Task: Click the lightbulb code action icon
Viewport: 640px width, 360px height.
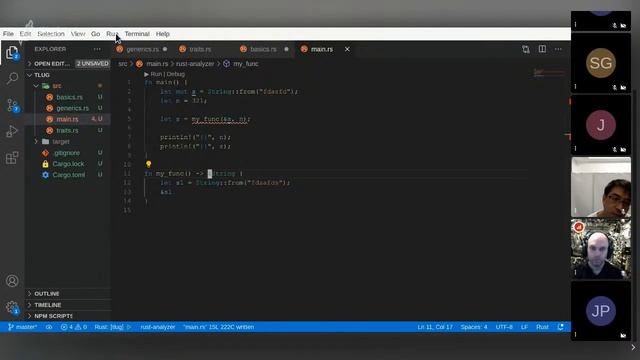Action: 149,164
